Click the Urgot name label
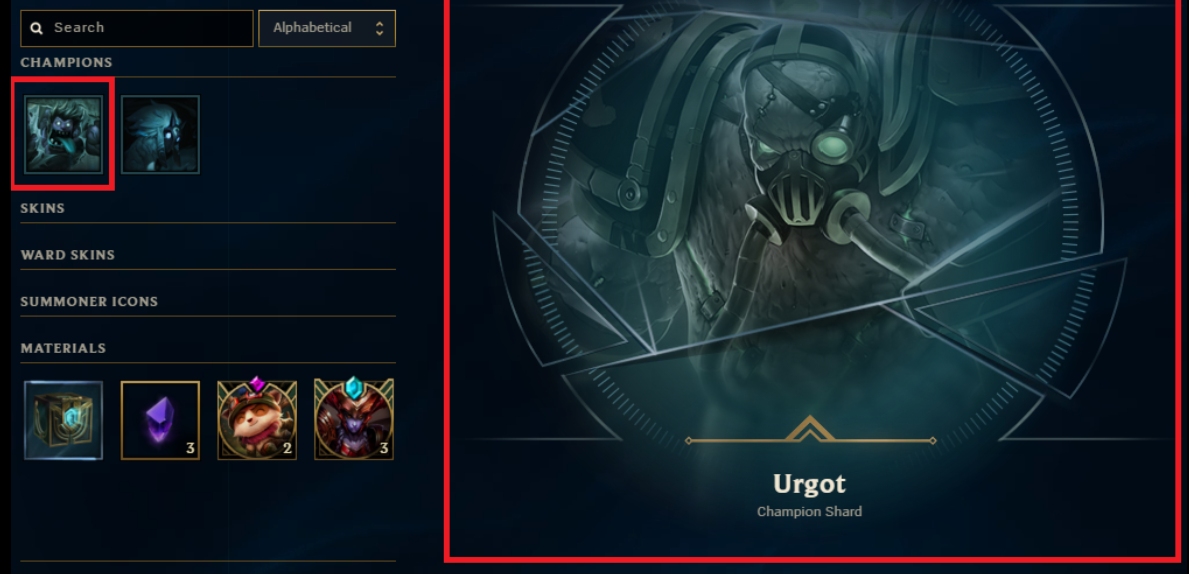Screen dimensions: 1189x574 (x=809, y=484)
